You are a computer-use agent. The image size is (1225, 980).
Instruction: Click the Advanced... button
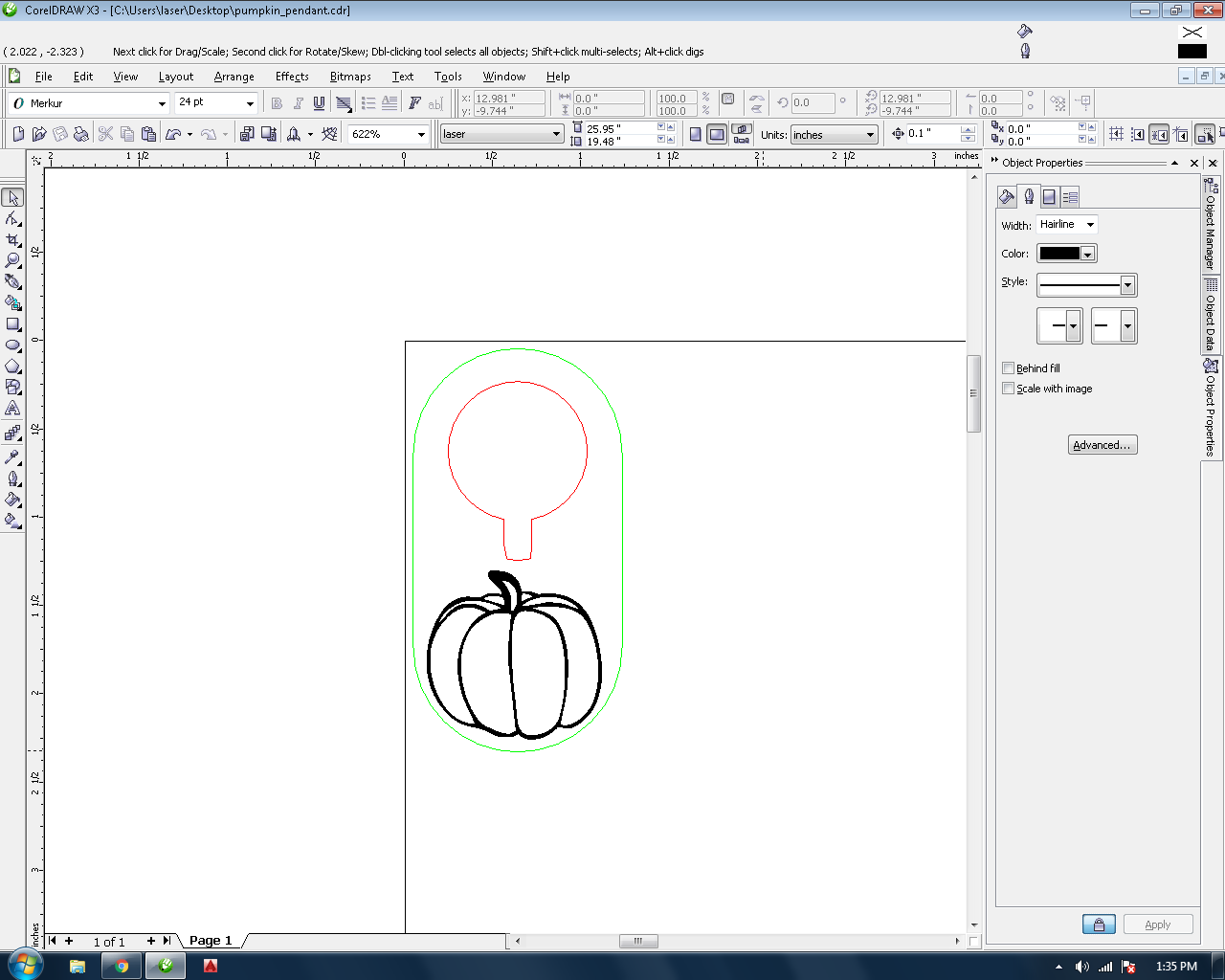click(1102, 445)
